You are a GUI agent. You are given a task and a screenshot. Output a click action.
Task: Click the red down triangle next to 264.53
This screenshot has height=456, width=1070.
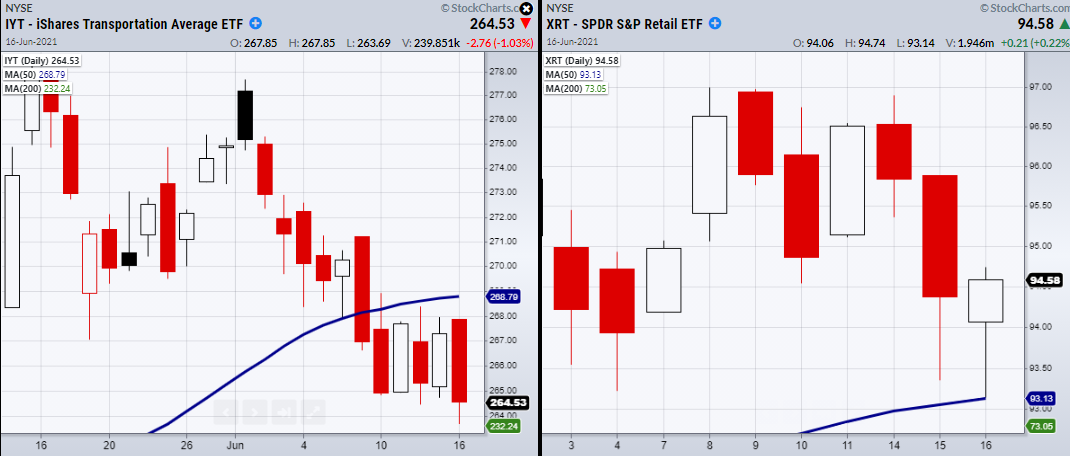click(x=524, y=25)
